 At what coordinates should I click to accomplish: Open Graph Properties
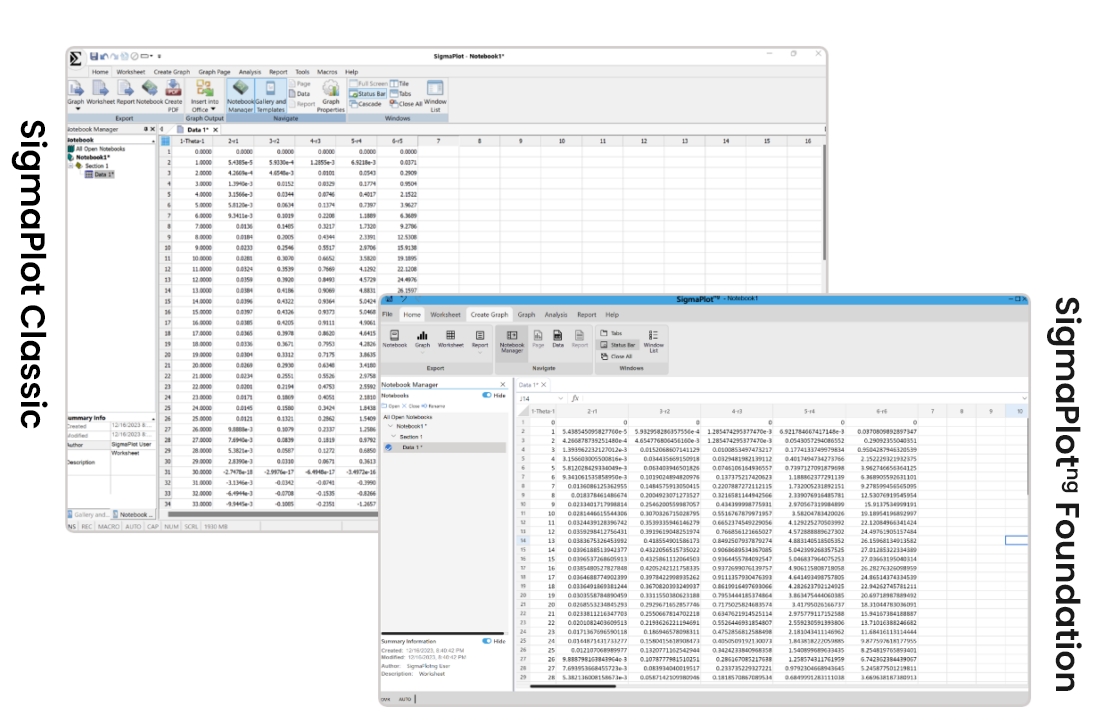(330, 90)
